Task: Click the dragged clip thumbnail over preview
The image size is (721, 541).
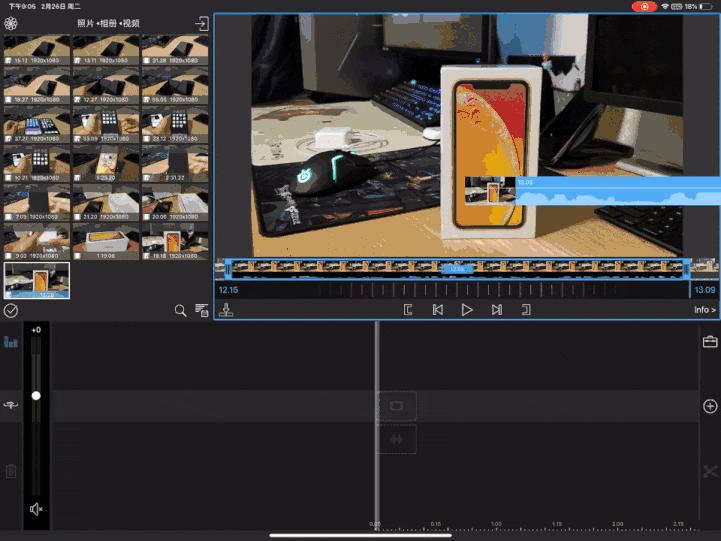Action: tap(490, 190)
